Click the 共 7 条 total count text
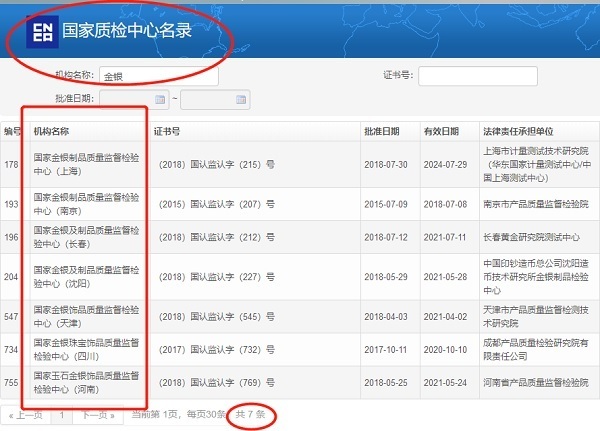This screenshot has height=431, width=600. 251,414
